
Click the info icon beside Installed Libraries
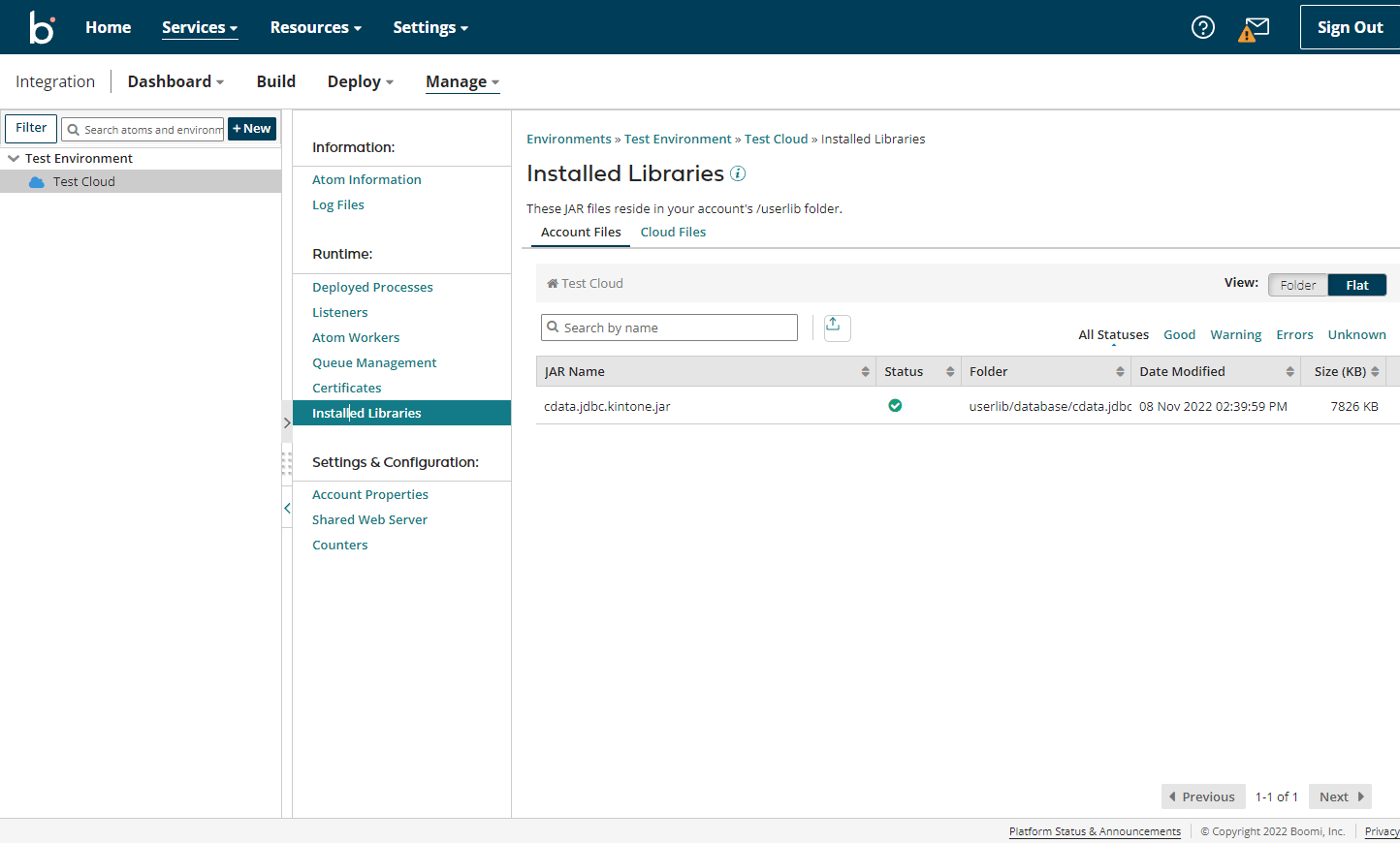[x=738, y=173]
